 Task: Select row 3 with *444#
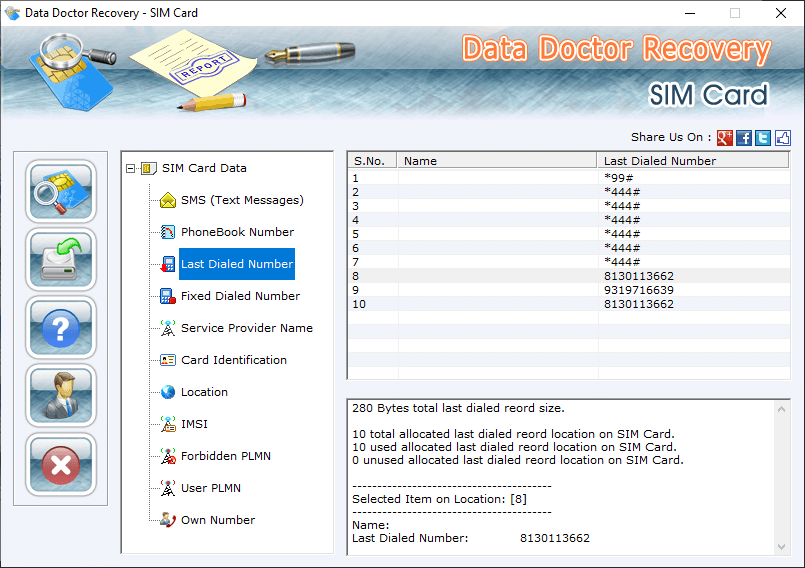569,206
